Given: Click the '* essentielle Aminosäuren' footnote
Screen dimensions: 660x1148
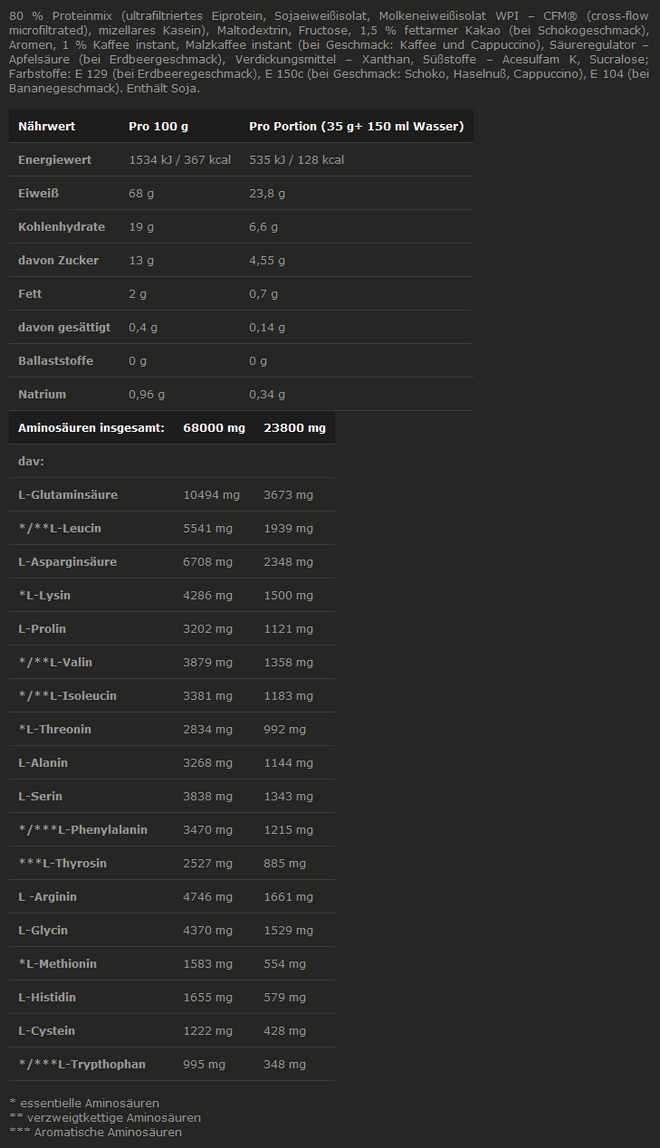Looking at the screenshot, I should coord(84,1103).
